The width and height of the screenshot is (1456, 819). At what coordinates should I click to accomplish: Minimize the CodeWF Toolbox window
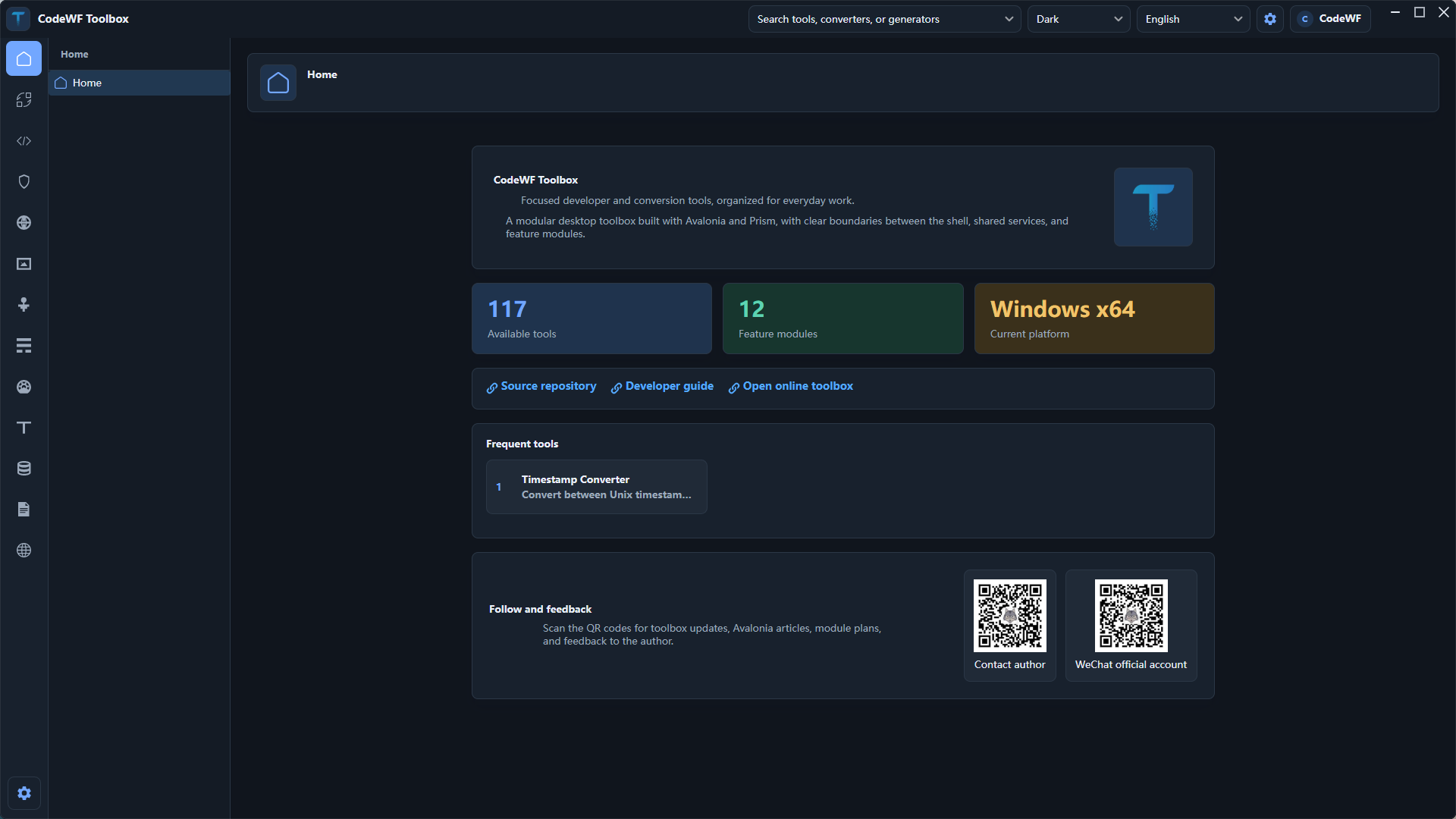[1395, 13]
